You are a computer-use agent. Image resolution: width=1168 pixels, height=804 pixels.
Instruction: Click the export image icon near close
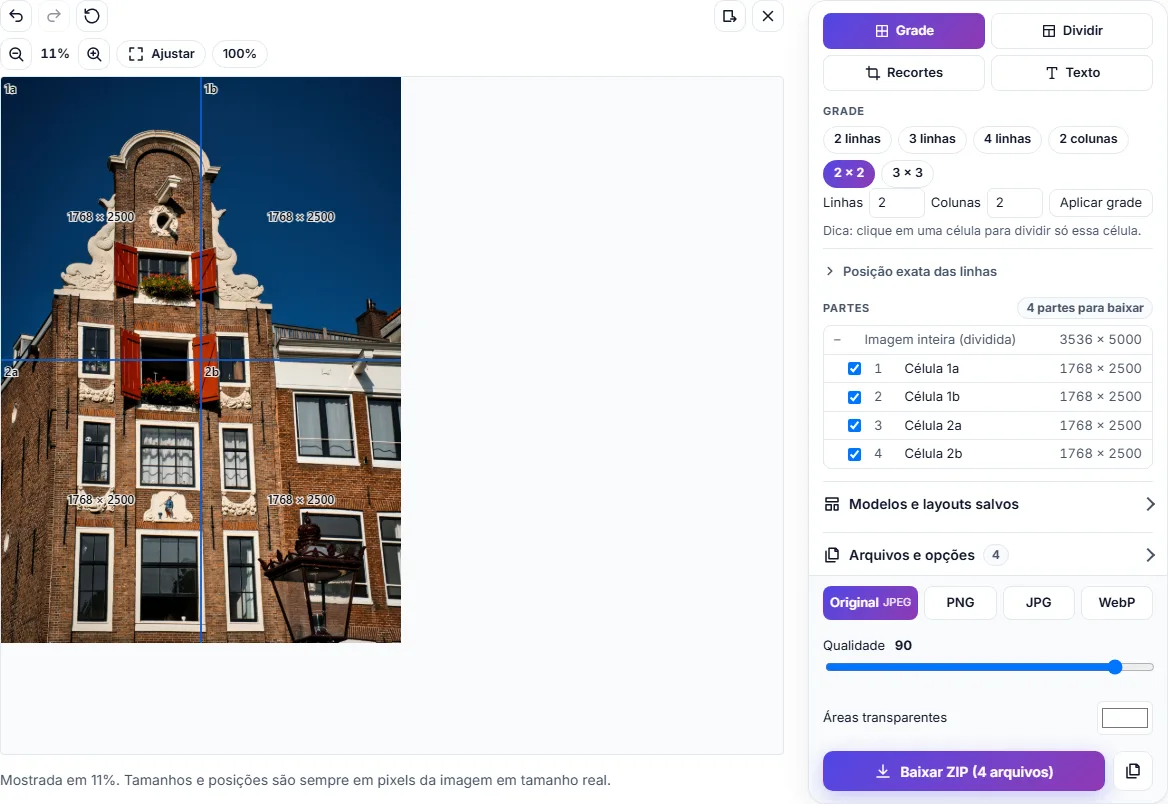click(x=730, y=16)
